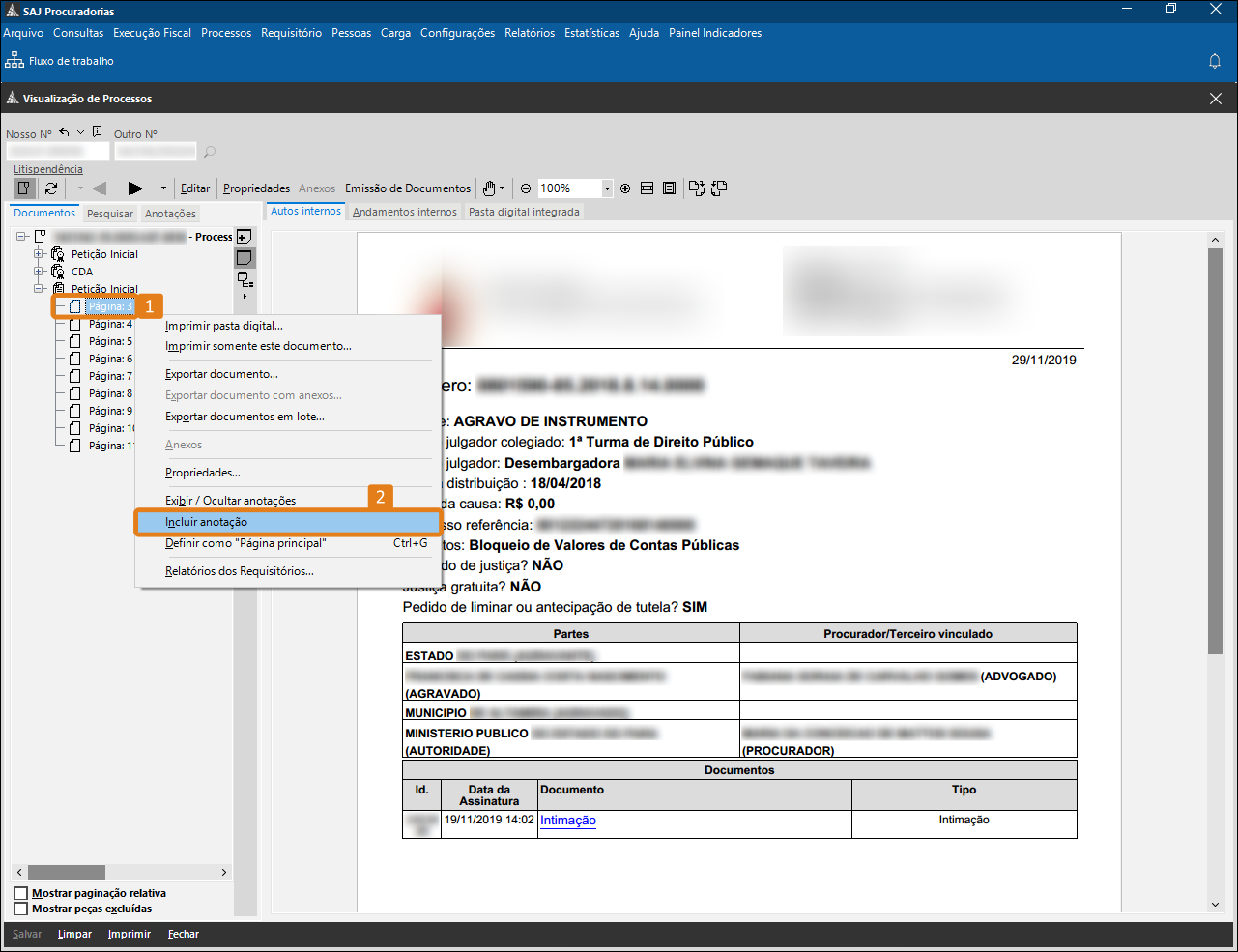Toggle the document tree panel button

click(25, 188)
